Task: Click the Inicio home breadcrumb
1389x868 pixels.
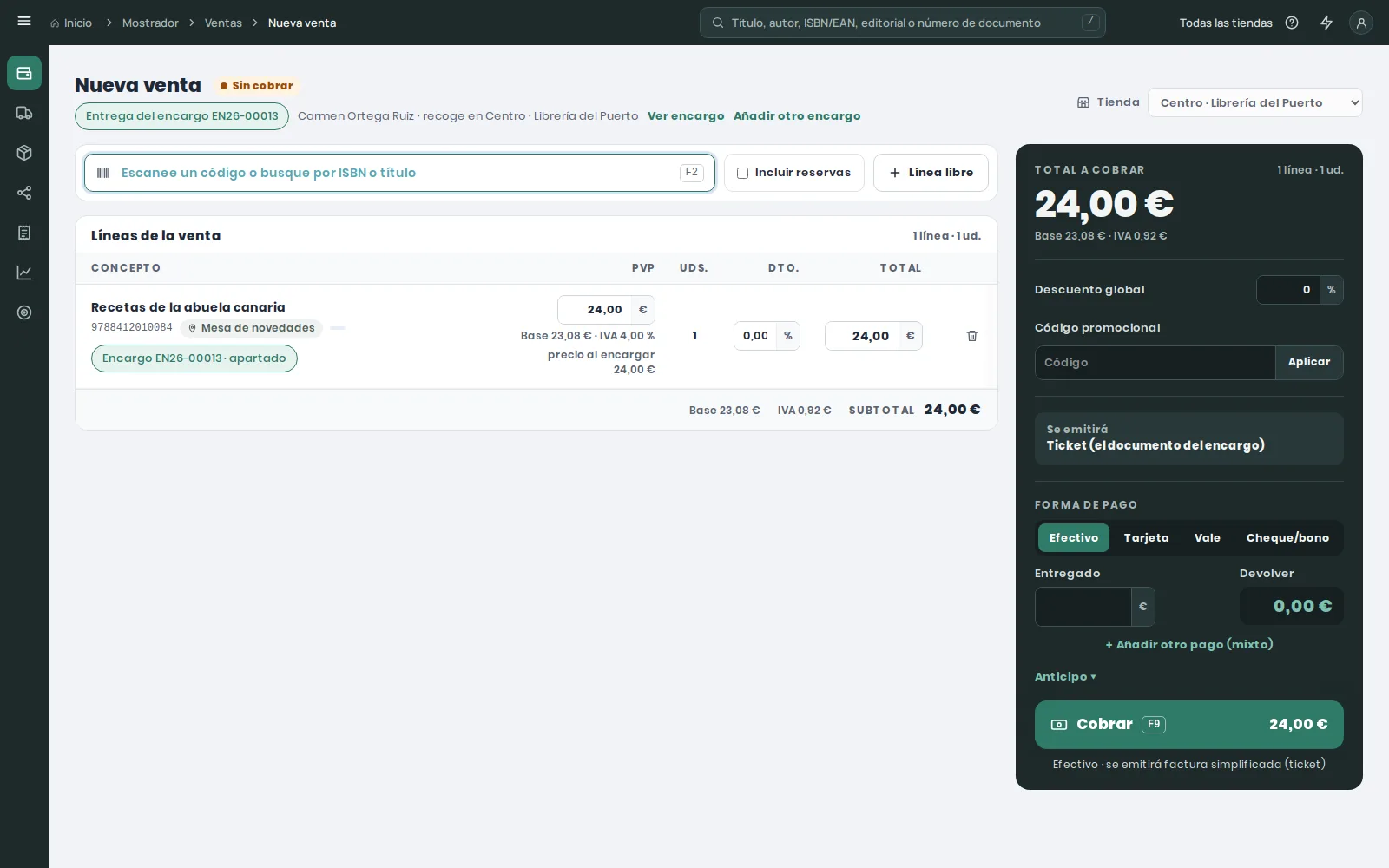Action: point(71,23)
